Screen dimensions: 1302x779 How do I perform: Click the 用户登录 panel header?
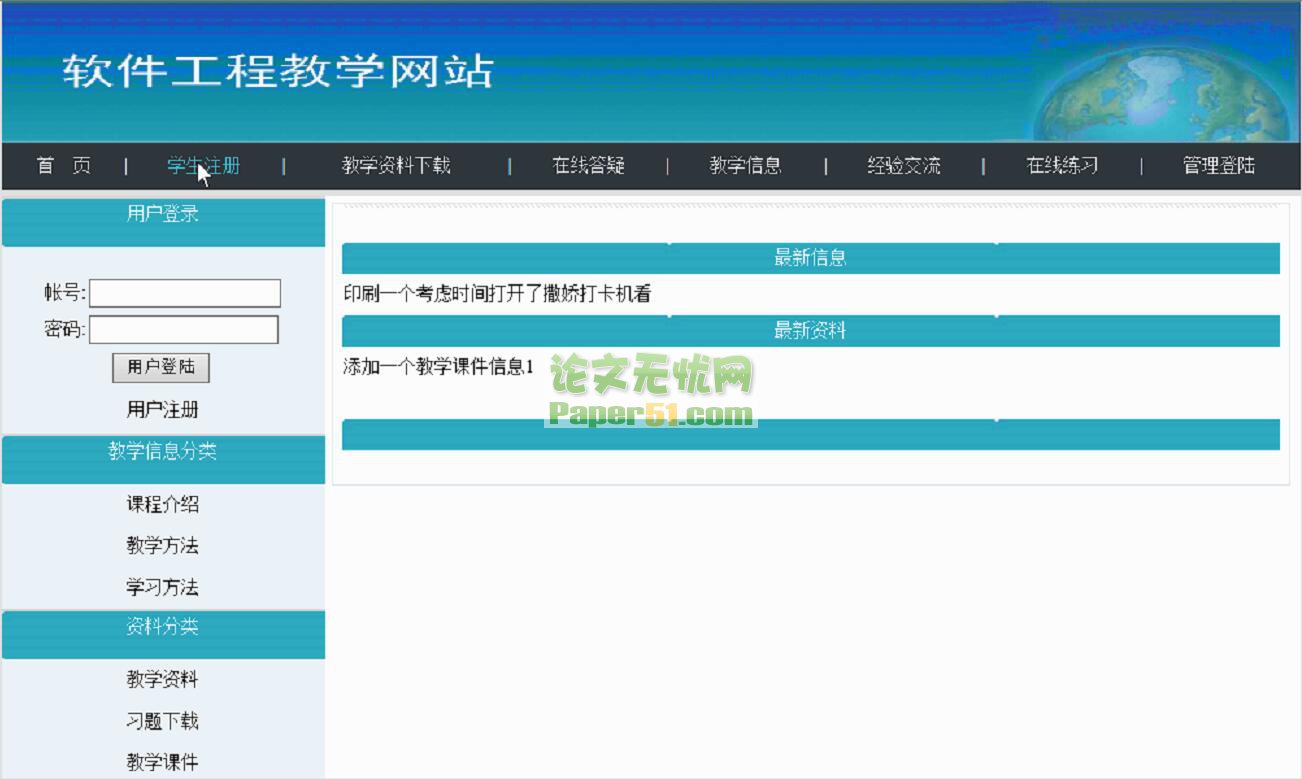coord(163,222)
